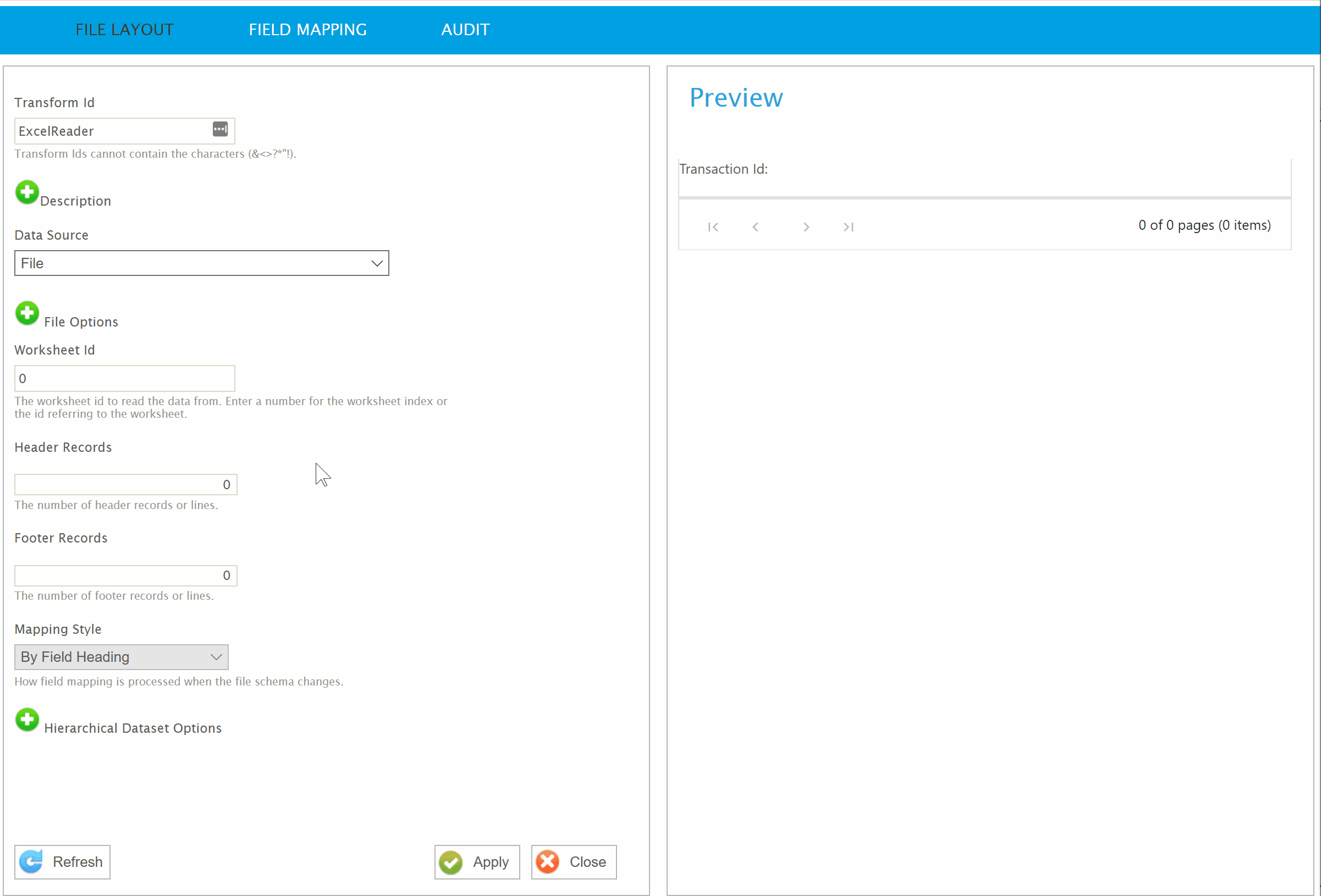Click the Footer Records number field
Image resolution: width=1321 pixels, height=896 pixels.
125,576
